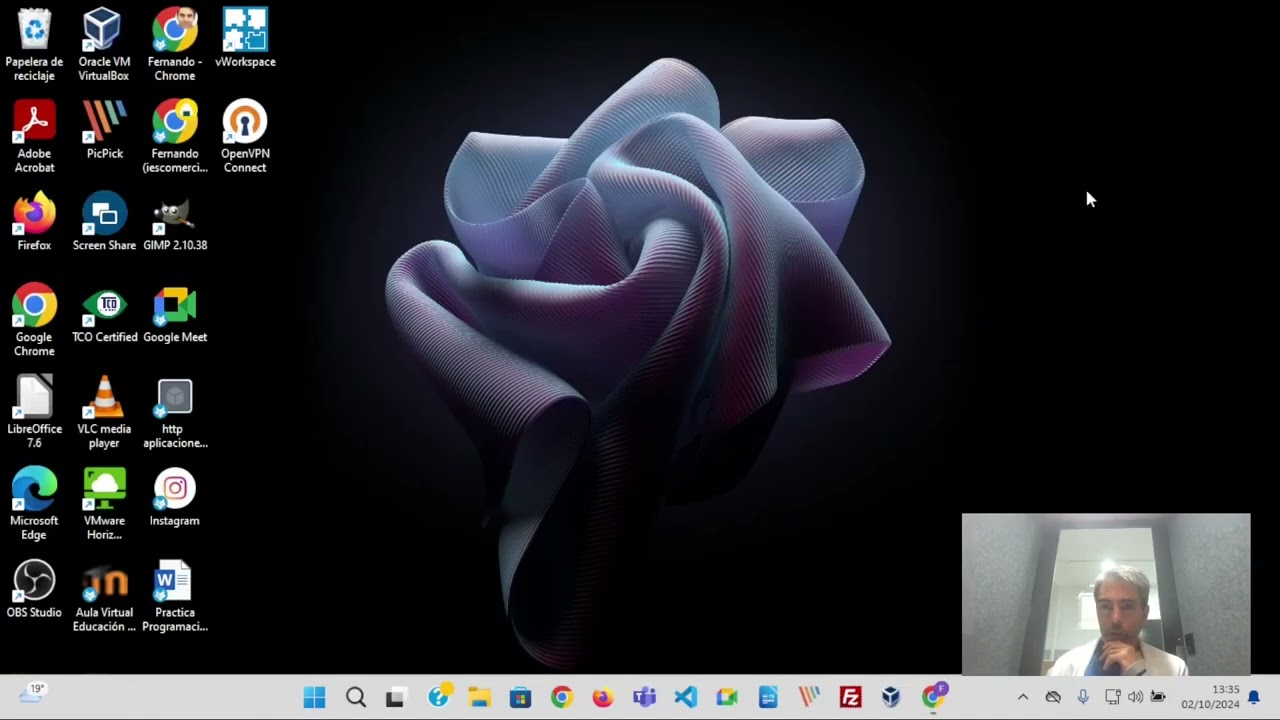Open the blue document app in taskbar
The width and height of the screenshot is (1280, 720).
click(x=767, y=697)
